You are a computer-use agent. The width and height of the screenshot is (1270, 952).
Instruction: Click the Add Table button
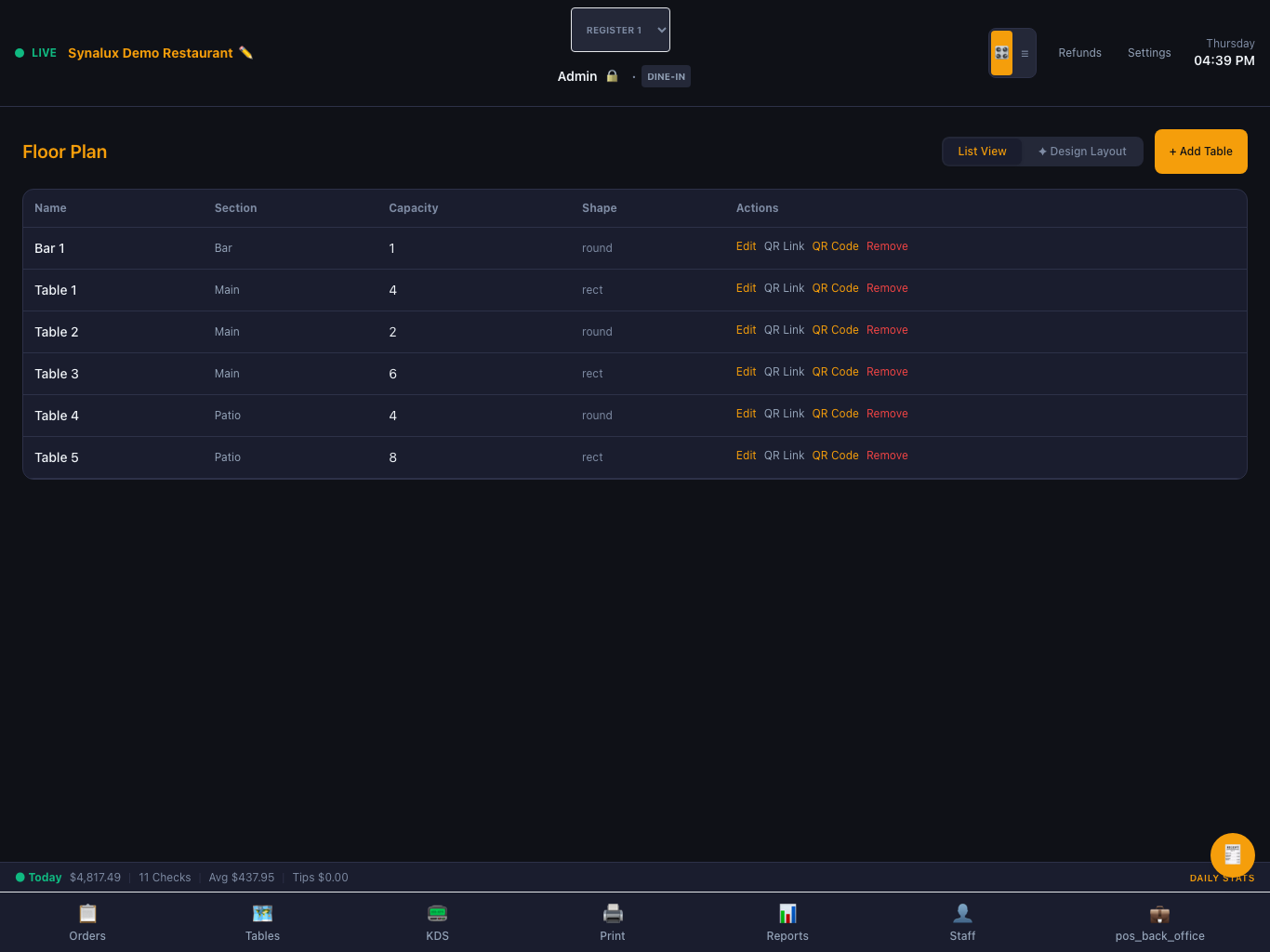point(1200,152)
